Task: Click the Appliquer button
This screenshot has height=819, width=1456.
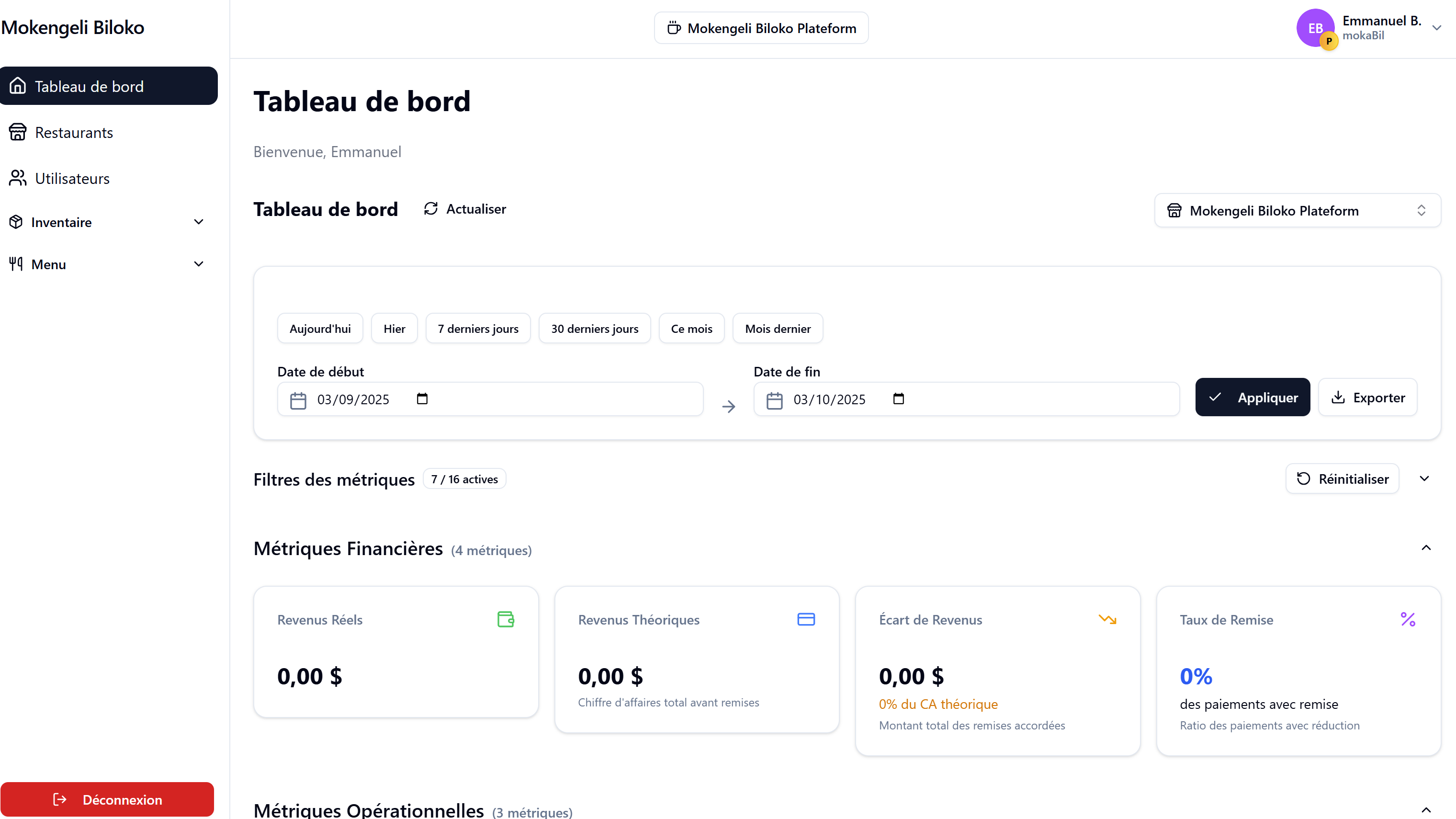Action: [1252, 398]
